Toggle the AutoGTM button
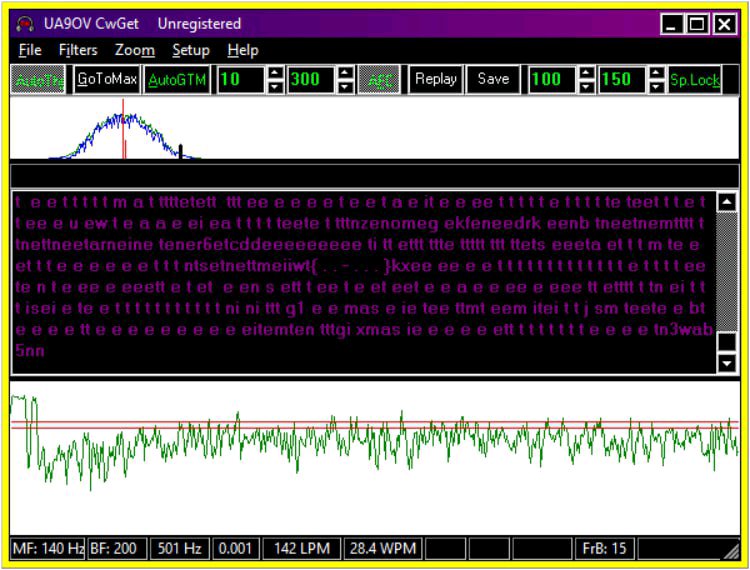Screen dimensions: 750x570 tap(176, 80)
